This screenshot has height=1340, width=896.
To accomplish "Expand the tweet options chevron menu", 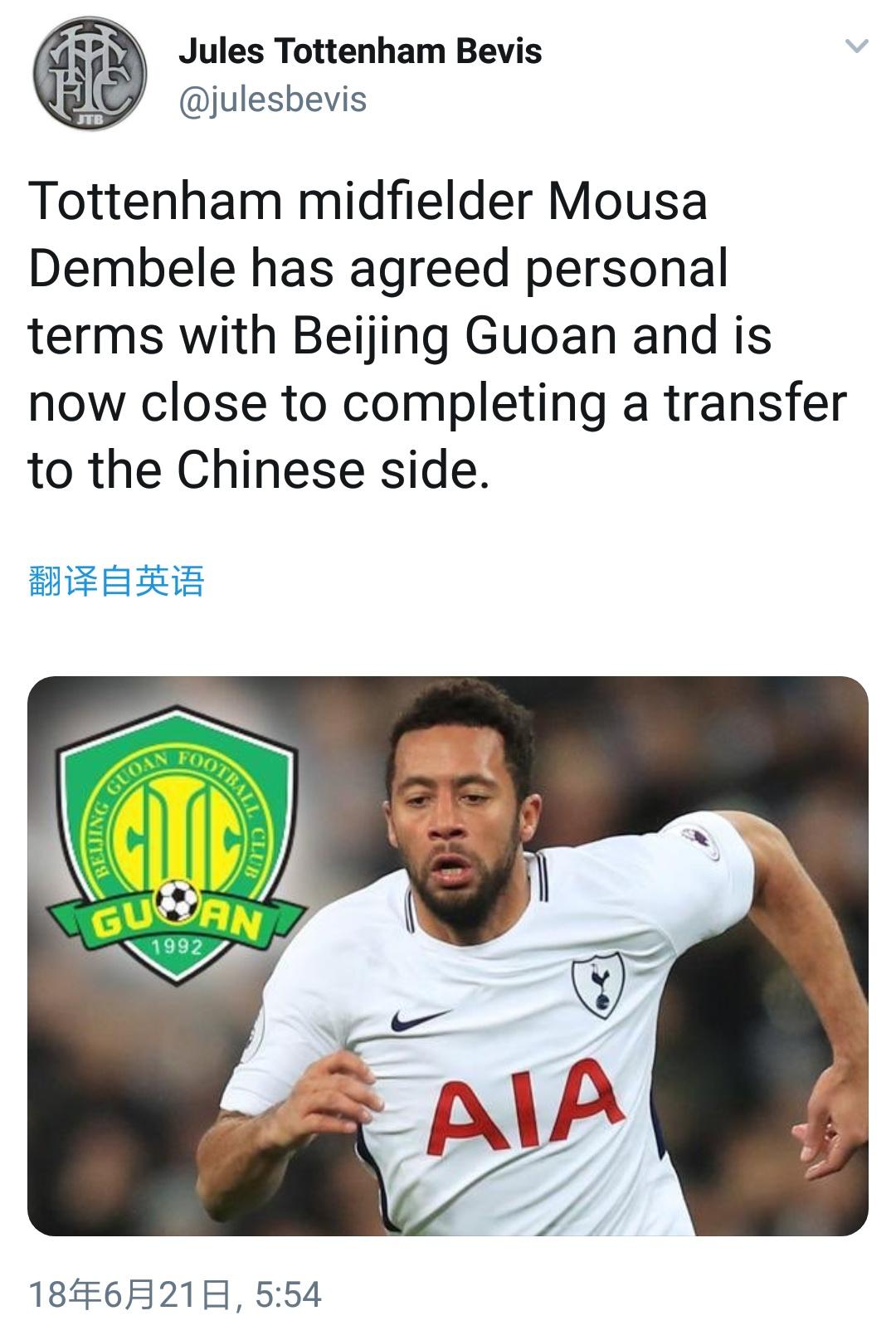I will click(x=856, y=46).
